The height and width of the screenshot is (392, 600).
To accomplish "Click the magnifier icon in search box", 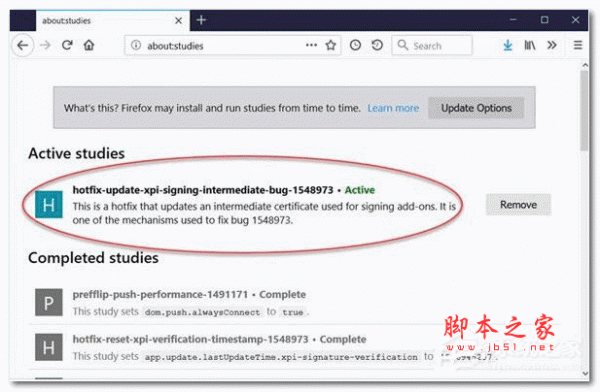I will [402, 45].
